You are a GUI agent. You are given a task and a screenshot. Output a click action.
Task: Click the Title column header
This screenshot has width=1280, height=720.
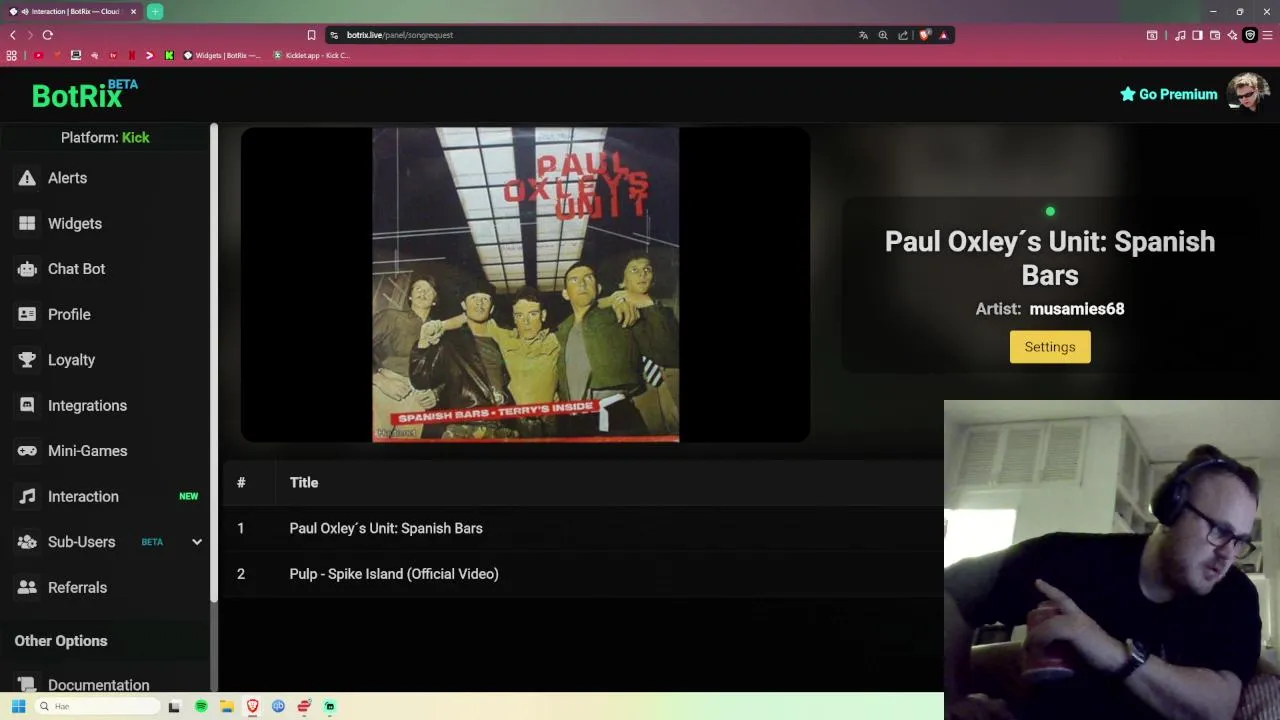pyautogui.click(x=304, y=483)
